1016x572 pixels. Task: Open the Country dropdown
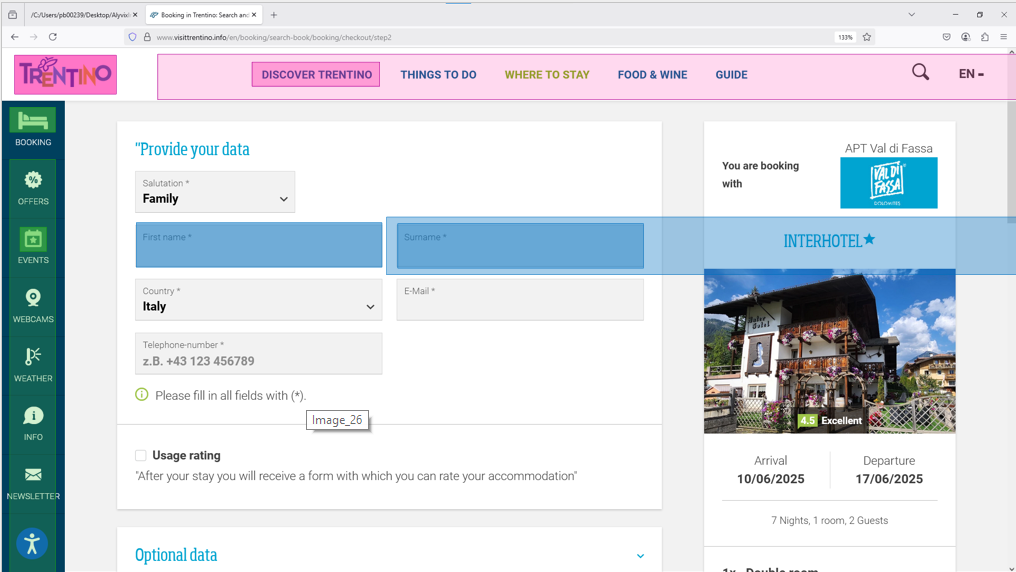click(258, 300)
